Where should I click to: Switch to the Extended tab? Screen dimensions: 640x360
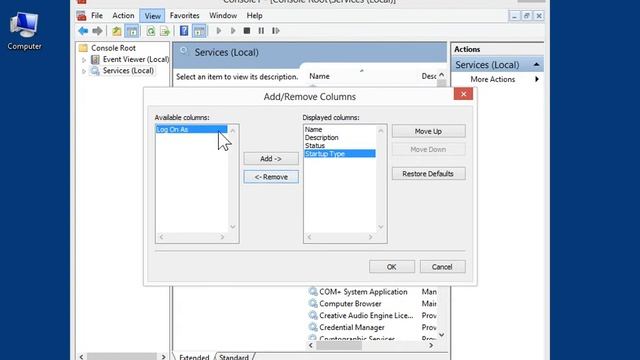click(x=194, y=357)
